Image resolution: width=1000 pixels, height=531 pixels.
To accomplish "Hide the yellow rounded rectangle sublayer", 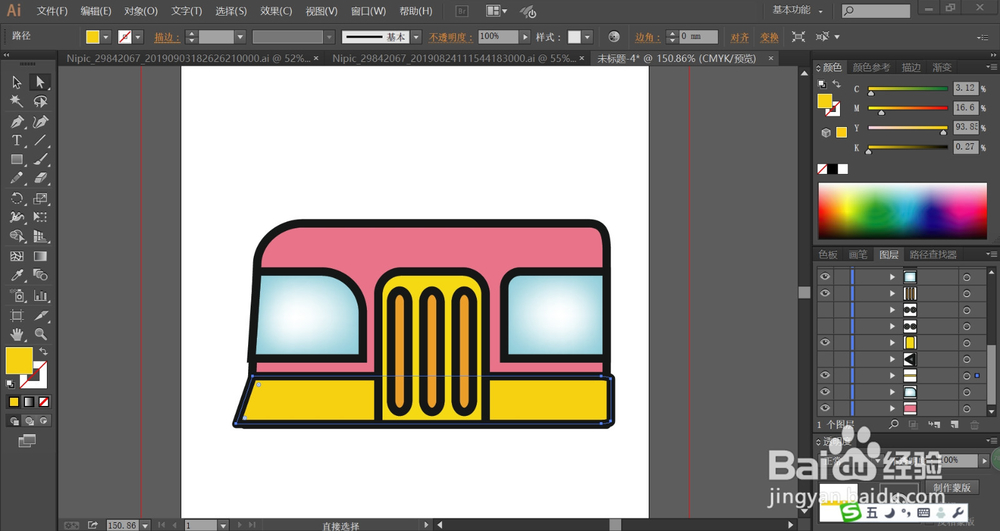I will (x=825, y=342).
